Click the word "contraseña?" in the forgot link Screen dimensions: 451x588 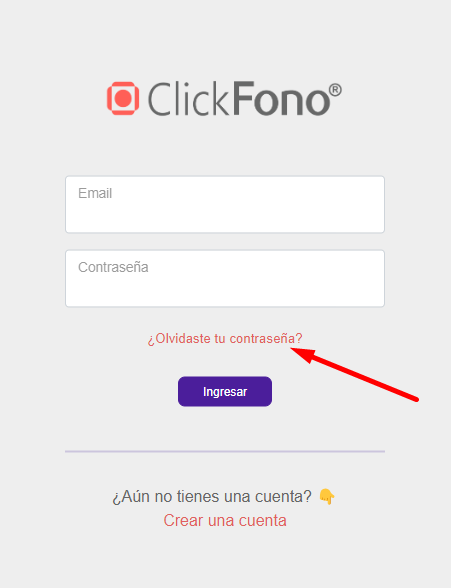point(266,339)
